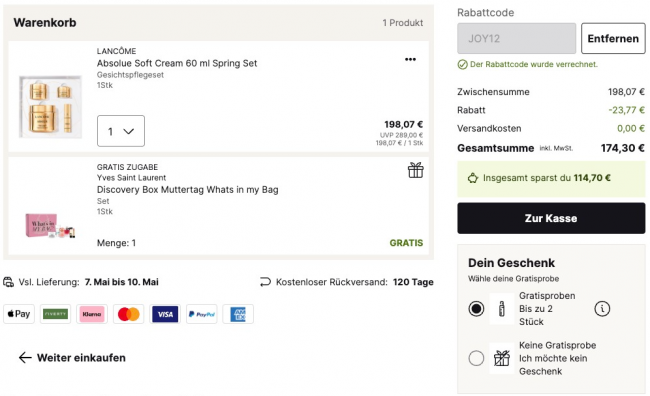Image resolution: width=650 pixels, height=396 pixels.
Task: Click the Zur Kasse checkout button
Action: [x=551, y=218]
